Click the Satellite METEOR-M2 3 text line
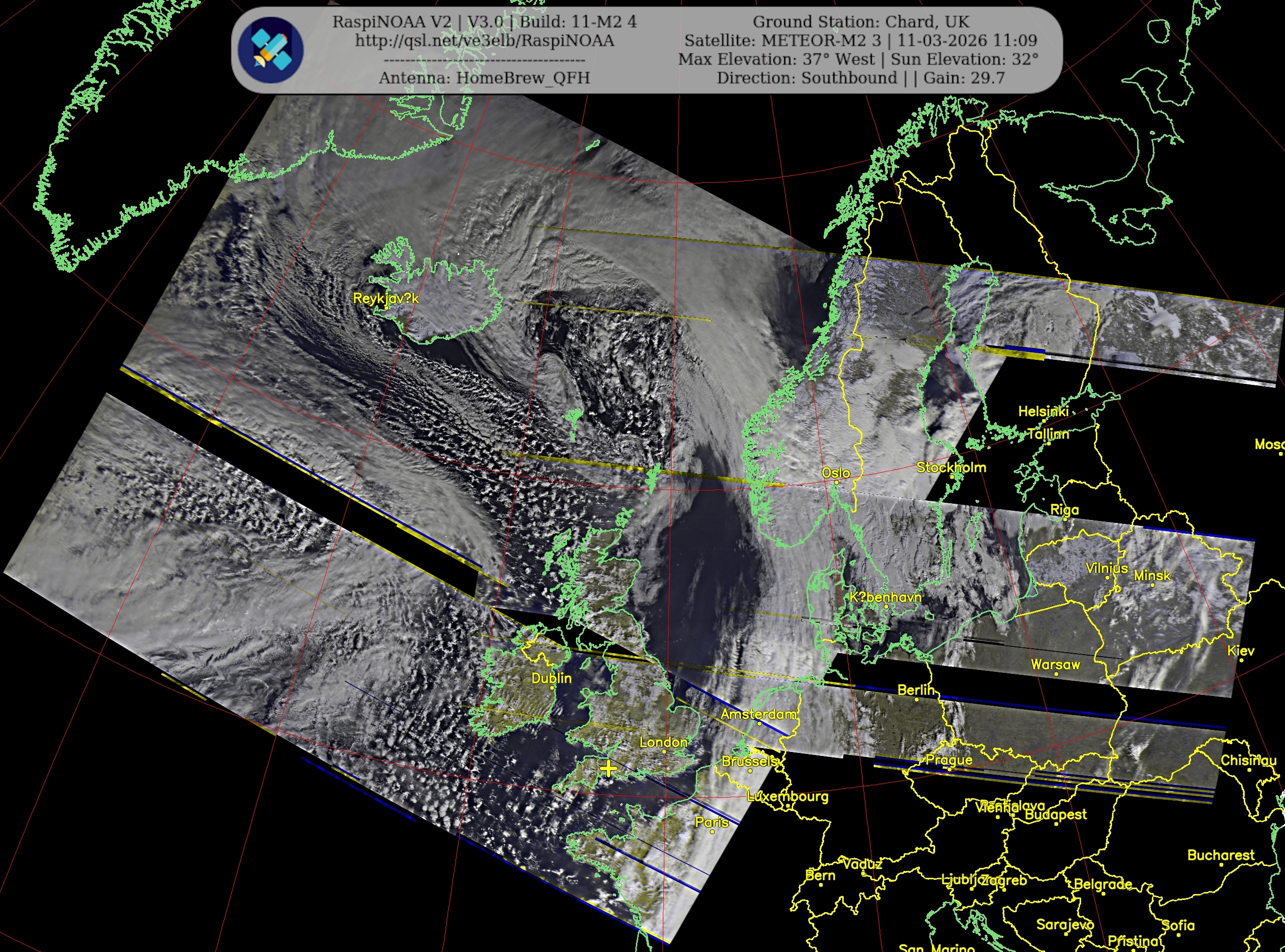The width and height of the screenshot is (1285, 952). point(861,40)
